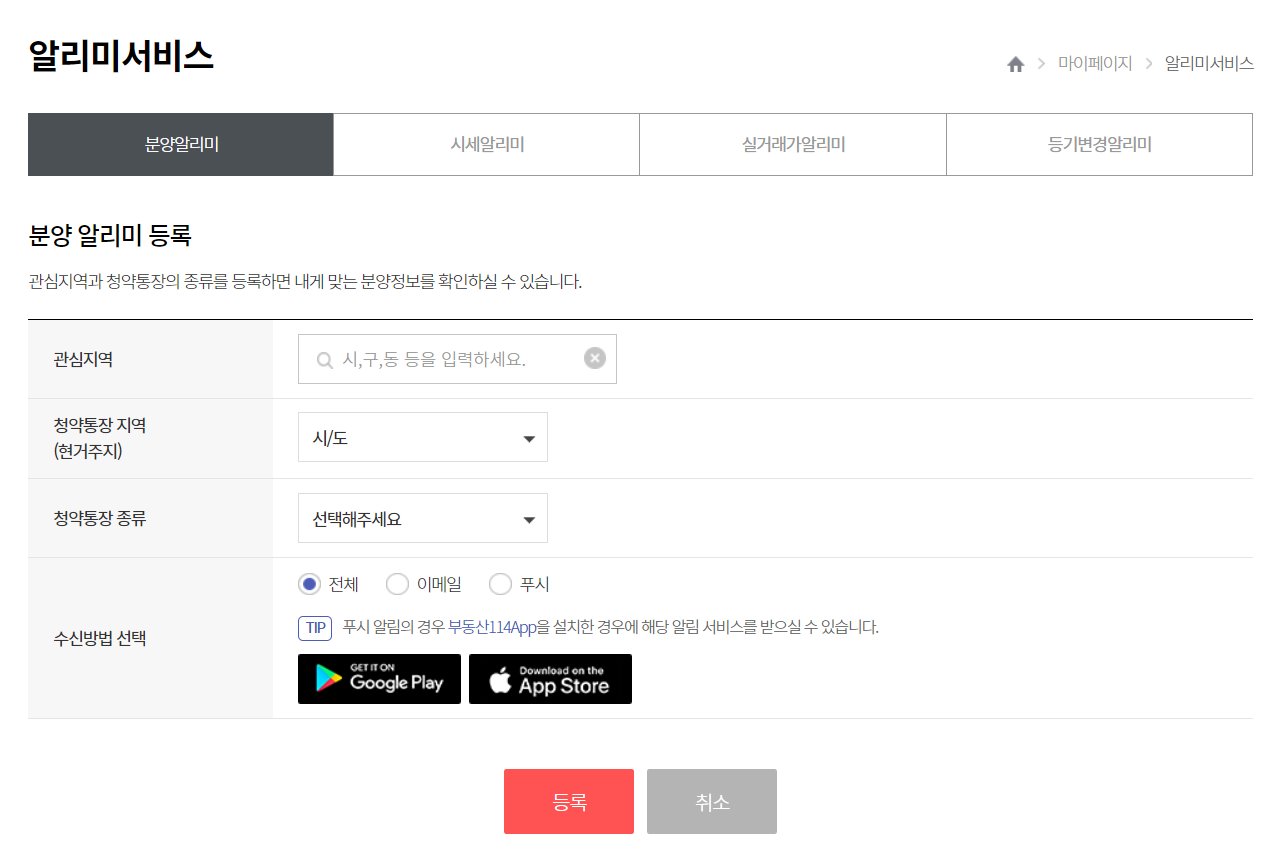Cancel registration with the 취소 button
The height and width of the screenshot is (848, 1277).
[x=711, y=801]
